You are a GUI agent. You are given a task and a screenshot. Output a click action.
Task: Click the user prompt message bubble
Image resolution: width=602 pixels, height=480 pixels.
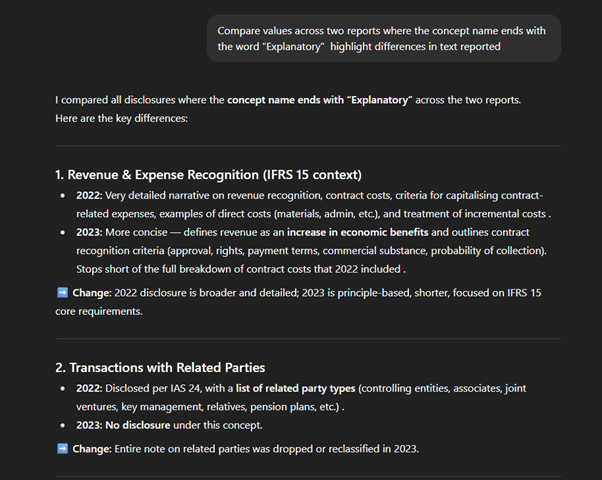coord(383,39)
